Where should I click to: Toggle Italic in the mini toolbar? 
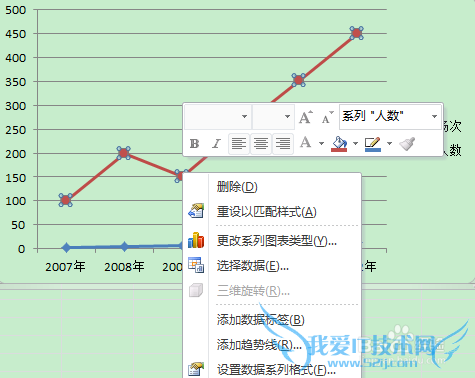(x=216, y=144)
